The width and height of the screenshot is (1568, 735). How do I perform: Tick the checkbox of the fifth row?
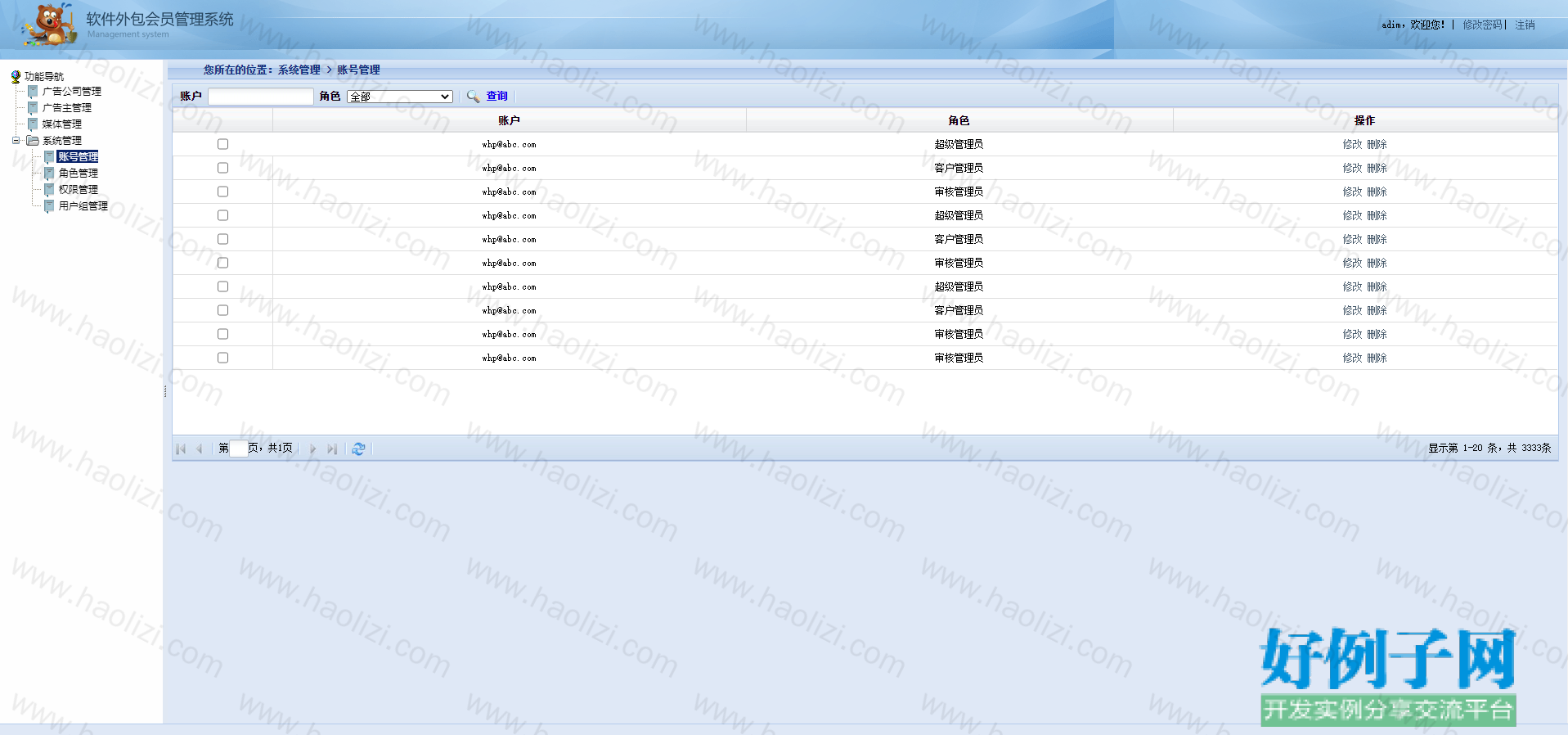[x=222, y=239]
